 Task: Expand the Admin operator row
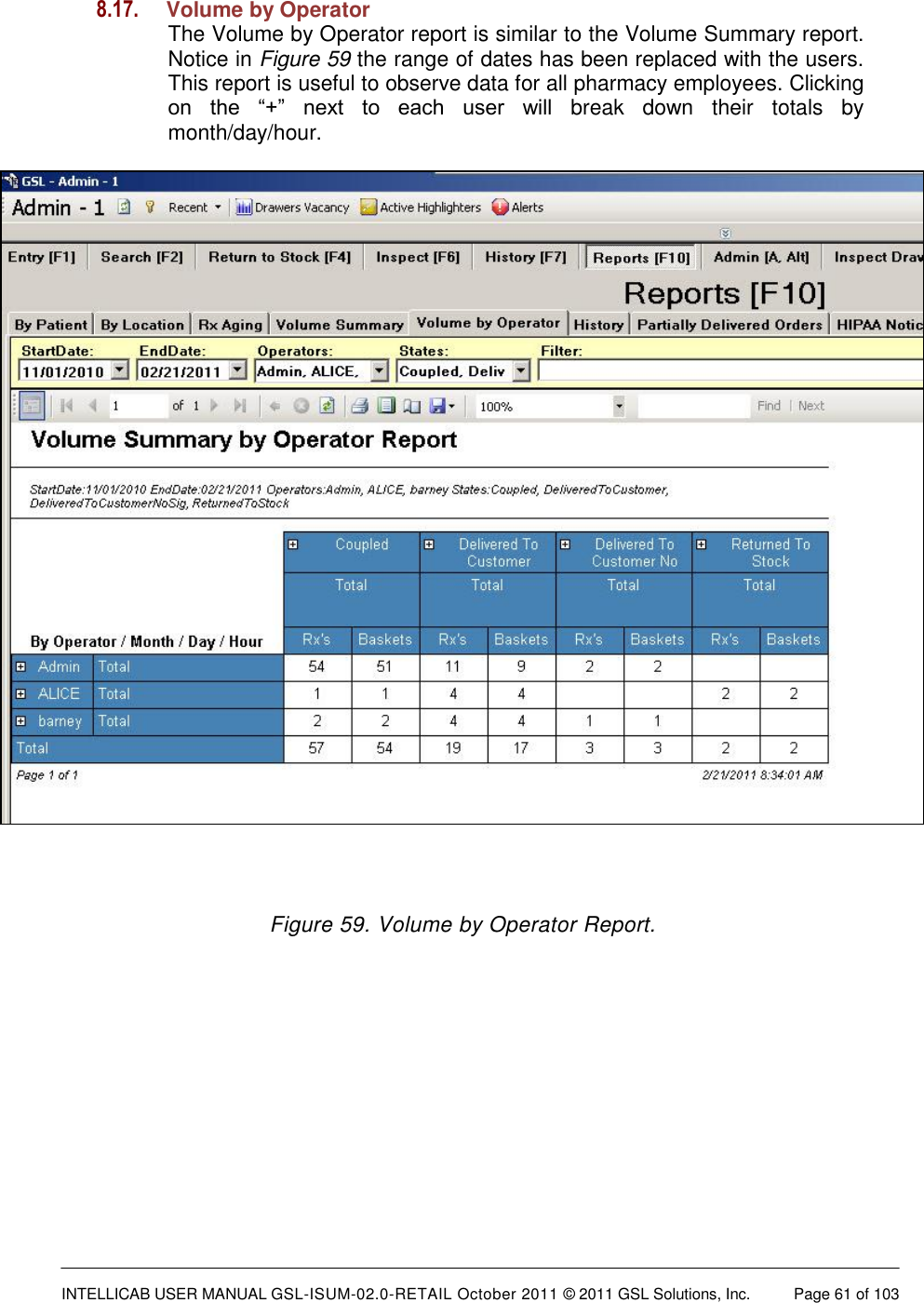click(20, 666)
